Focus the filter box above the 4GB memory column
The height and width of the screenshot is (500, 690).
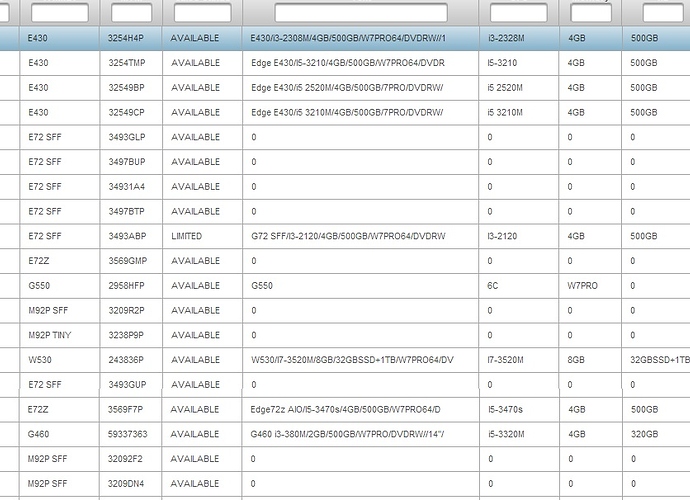591,12
